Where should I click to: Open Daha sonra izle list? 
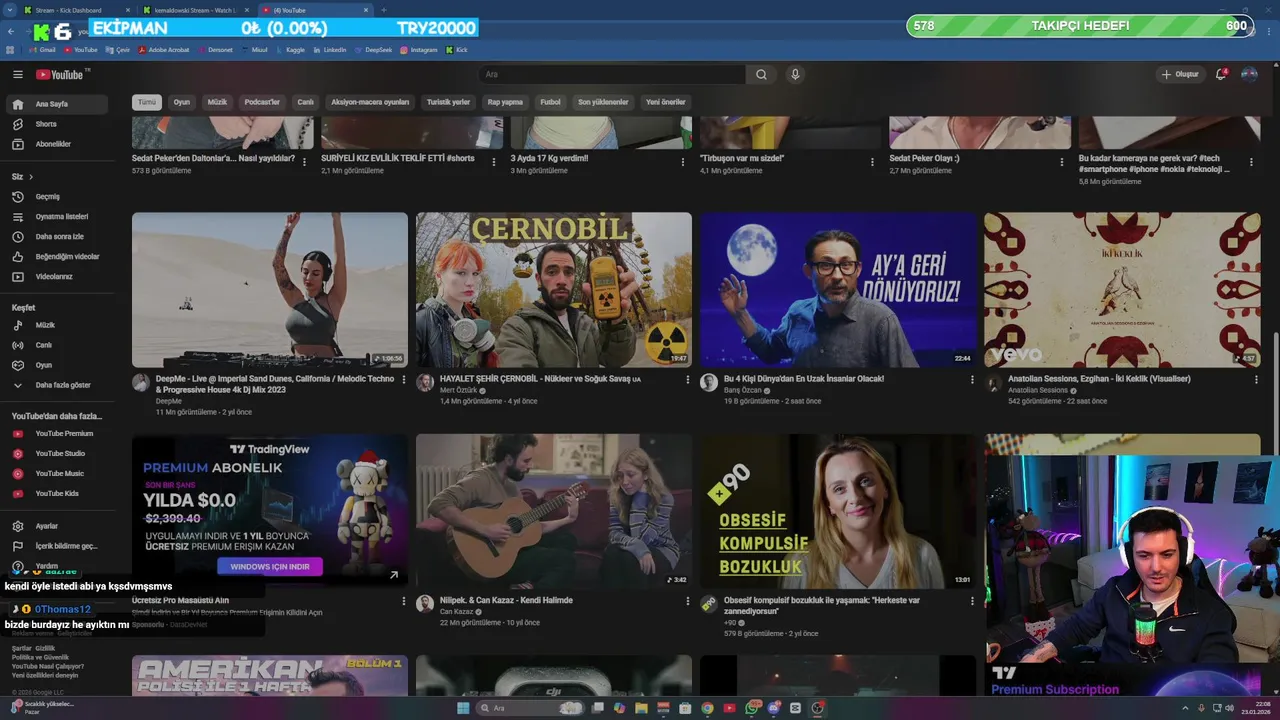click(56, 236)
